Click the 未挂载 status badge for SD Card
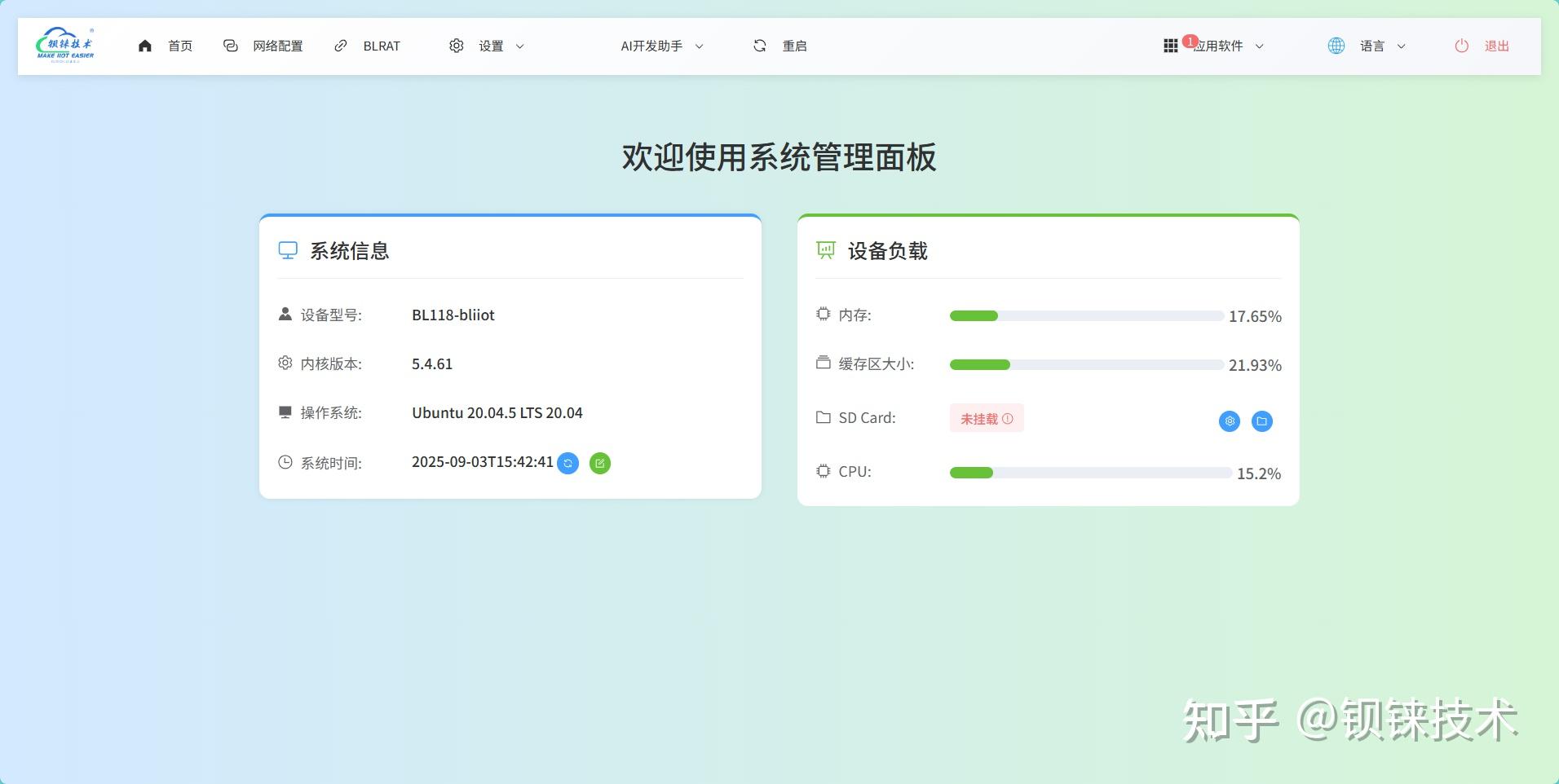This screenshot has height=784, width=1559. click(987, 418)
